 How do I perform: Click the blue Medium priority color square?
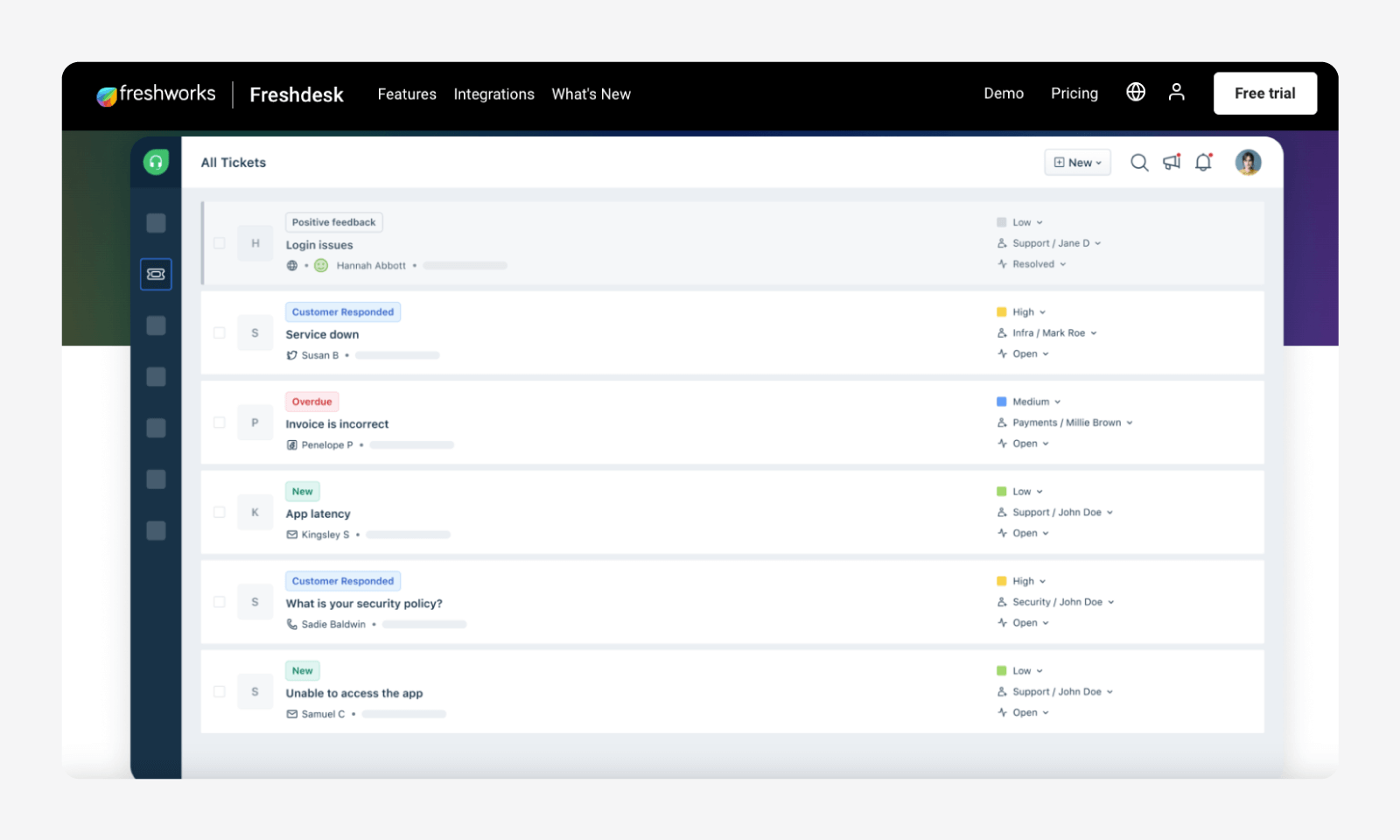(1002, 402)
